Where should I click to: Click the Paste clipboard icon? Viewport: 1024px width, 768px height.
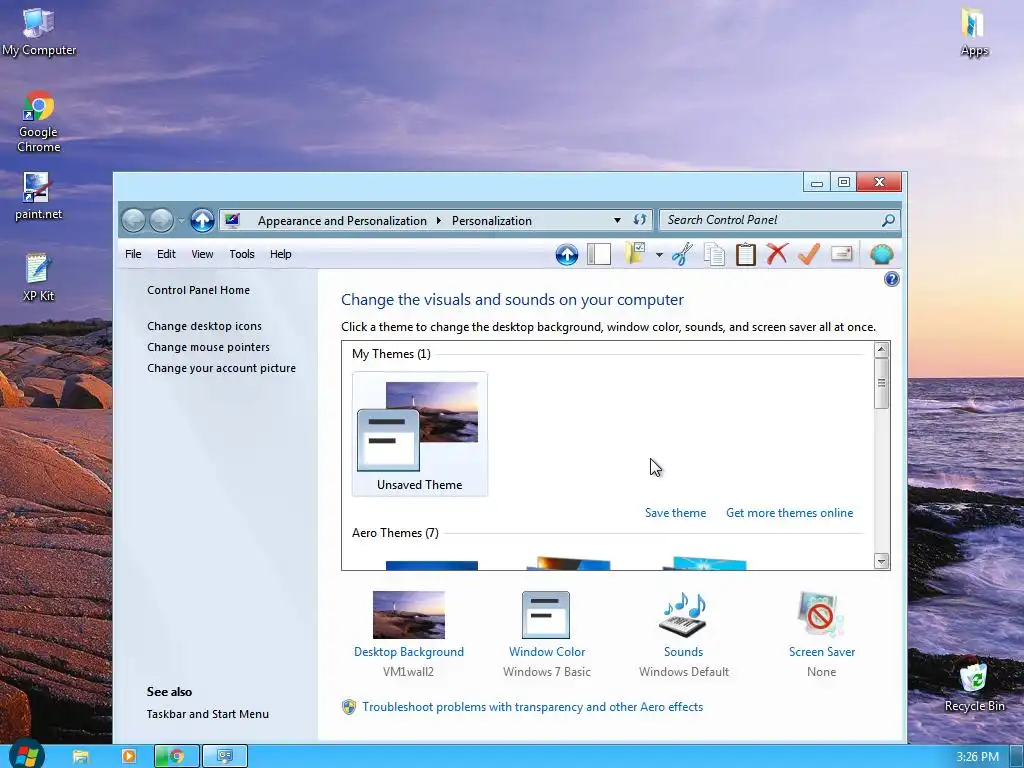click(745, 254)
